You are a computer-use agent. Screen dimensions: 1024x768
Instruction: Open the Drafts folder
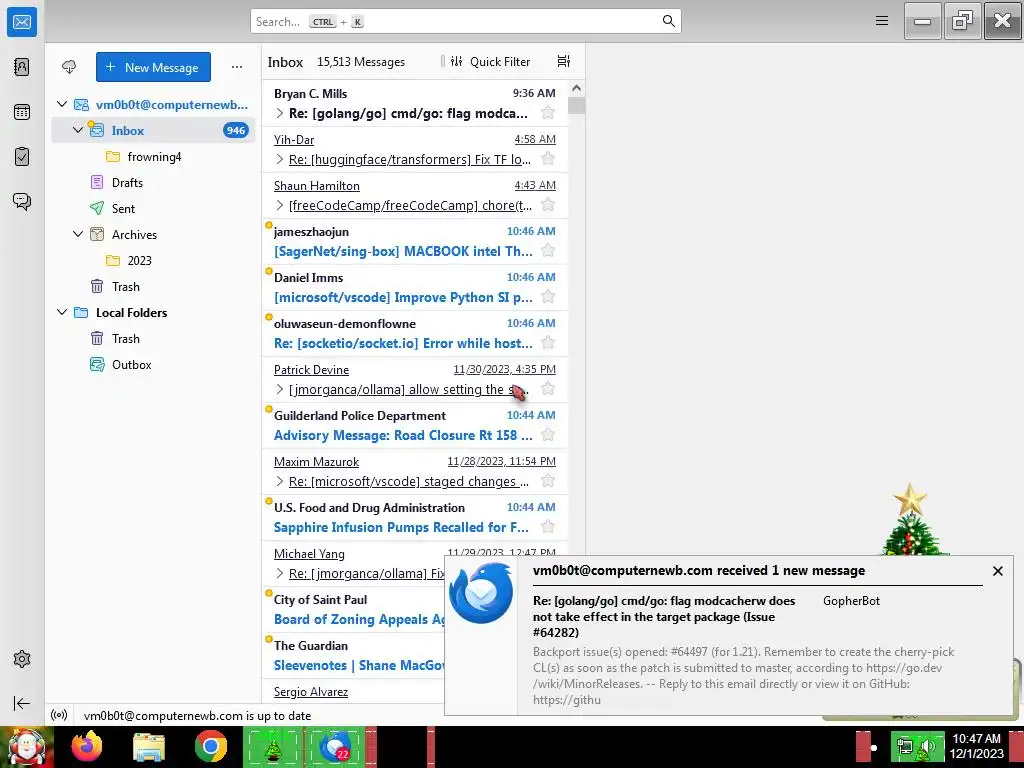coord(153,182)
